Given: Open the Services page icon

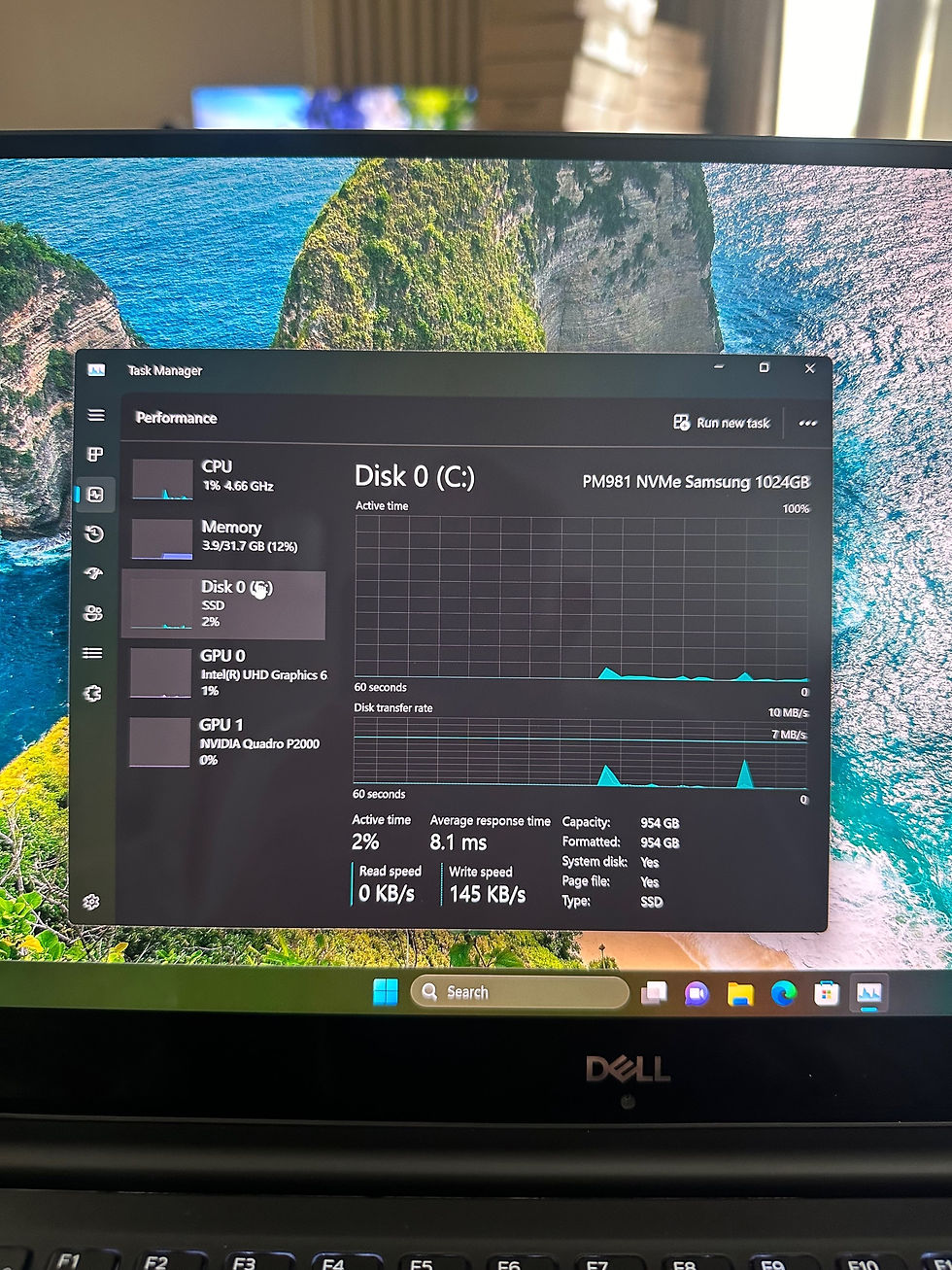Looking at the screenshot, I should pyautogui.click(x=93, y=693).
